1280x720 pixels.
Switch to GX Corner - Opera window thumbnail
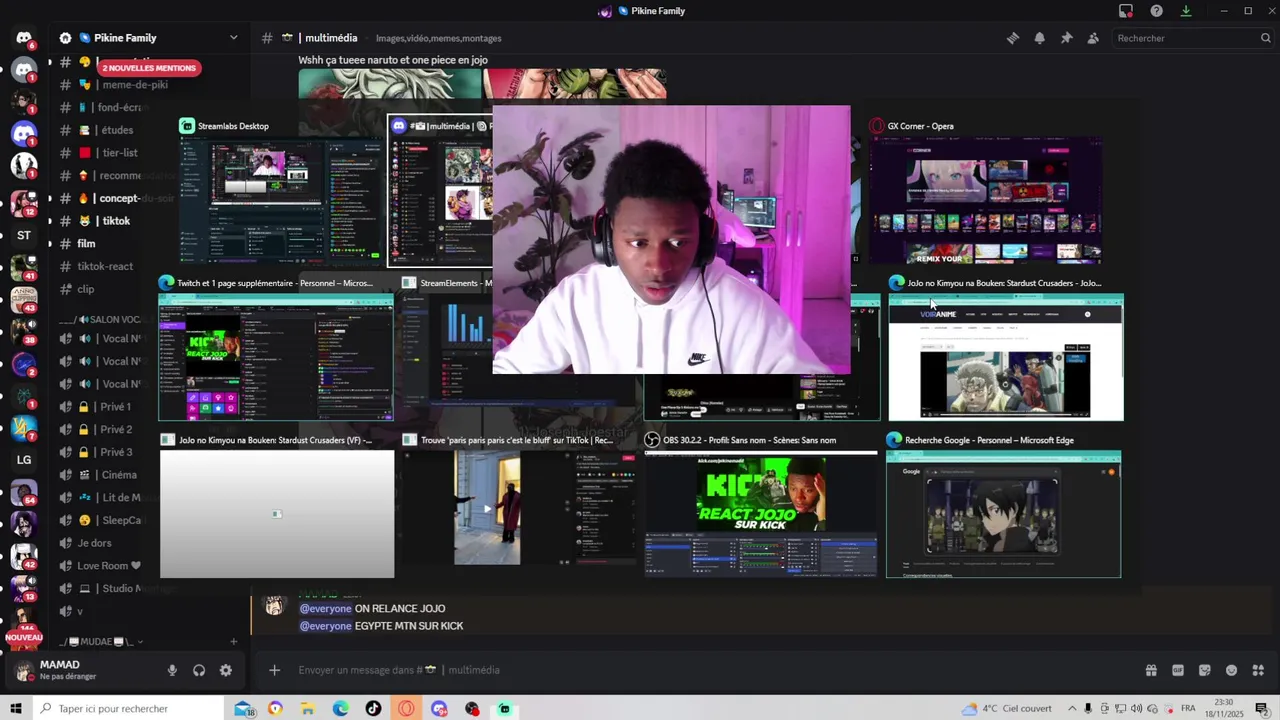coord(986,192)
